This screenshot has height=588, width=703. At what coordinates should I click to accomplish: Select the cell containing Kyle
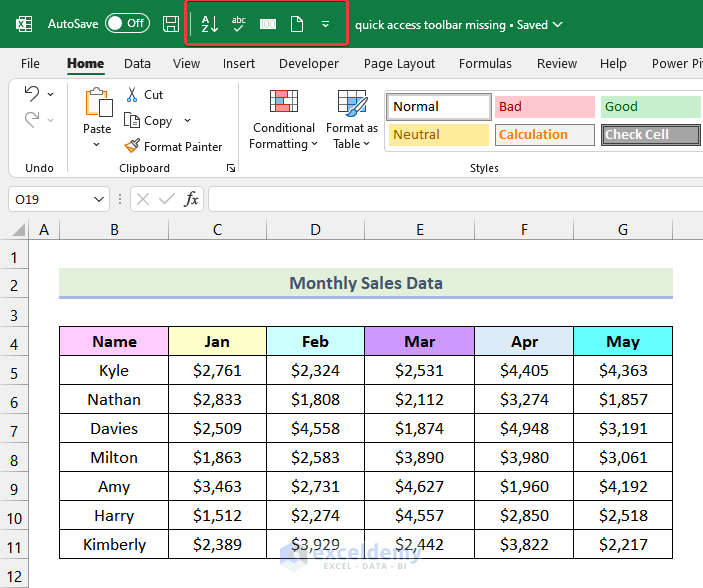114,370
